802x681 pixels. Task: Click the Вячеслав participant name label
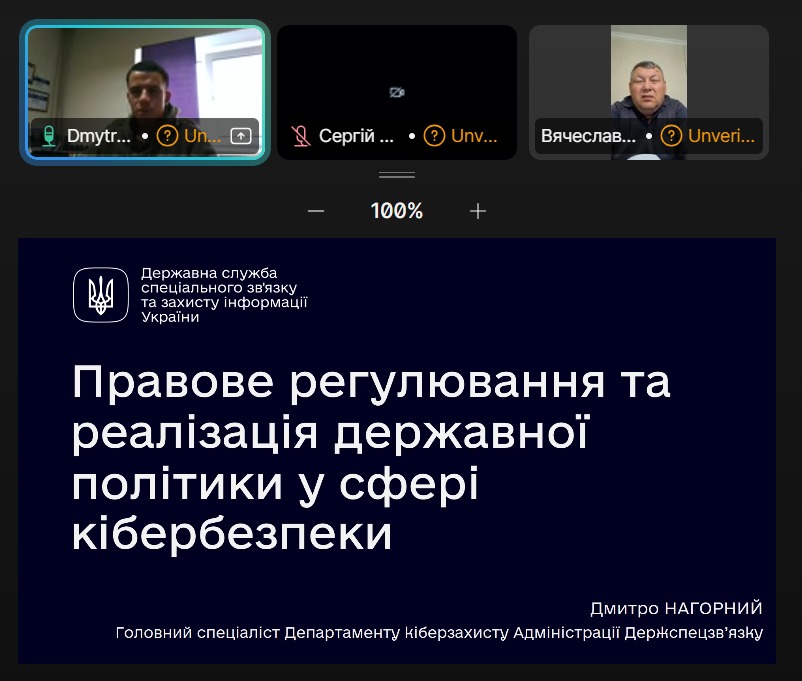click(x=588, y=136)
